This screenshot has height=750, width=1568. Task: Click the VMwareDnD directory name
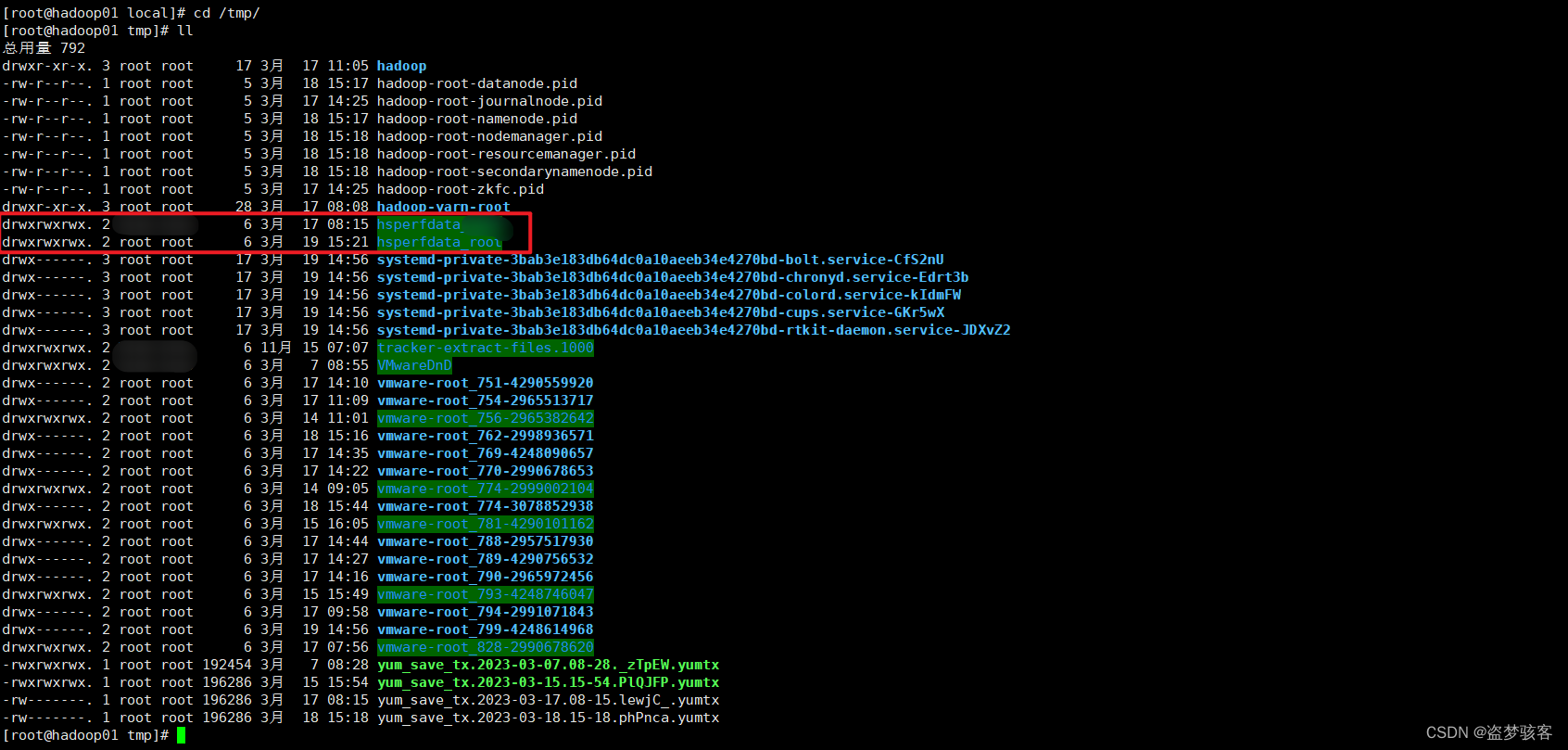pyautogui.click(x=414, y=365)
